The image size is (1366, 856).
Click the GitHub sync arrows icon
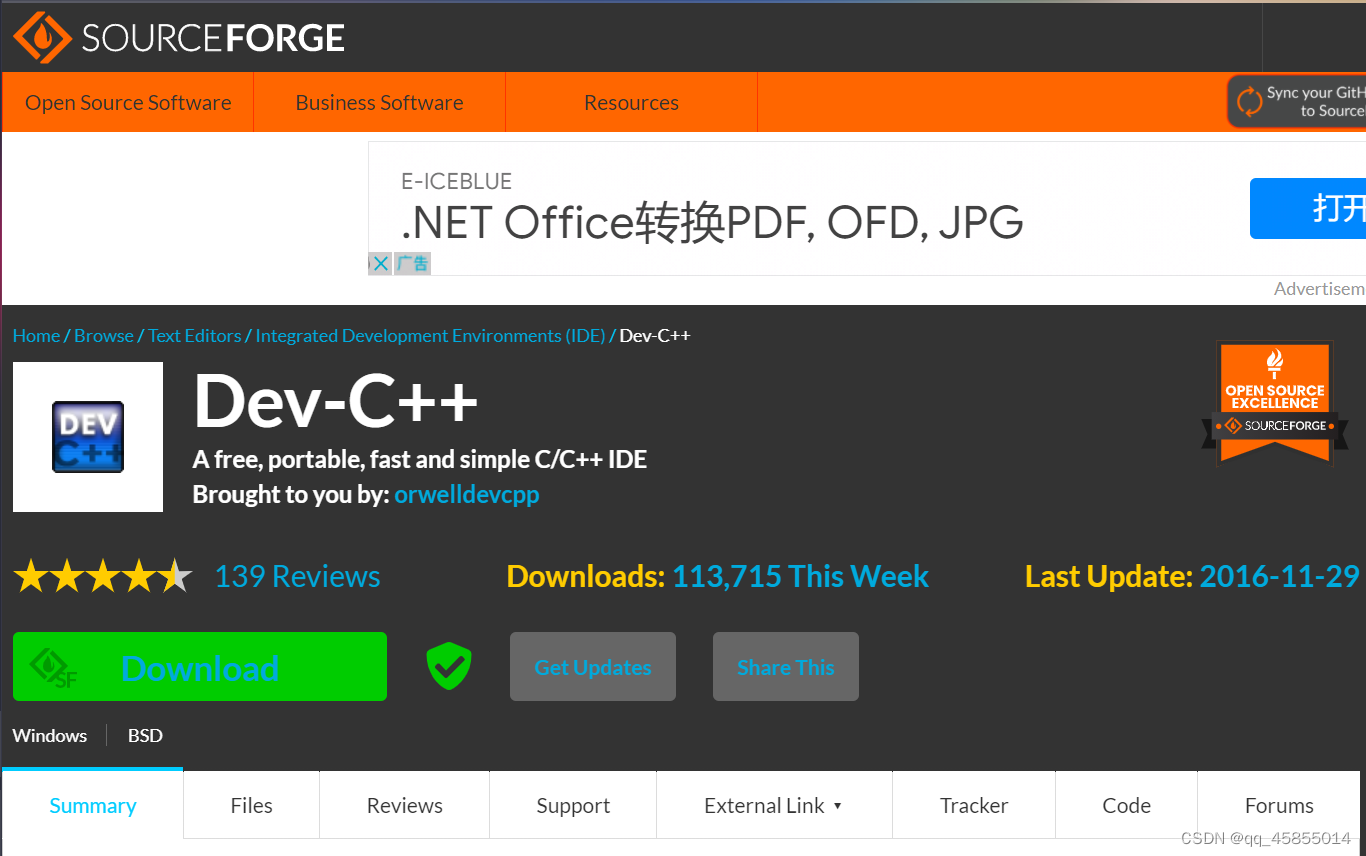[x=1248, y=101]
